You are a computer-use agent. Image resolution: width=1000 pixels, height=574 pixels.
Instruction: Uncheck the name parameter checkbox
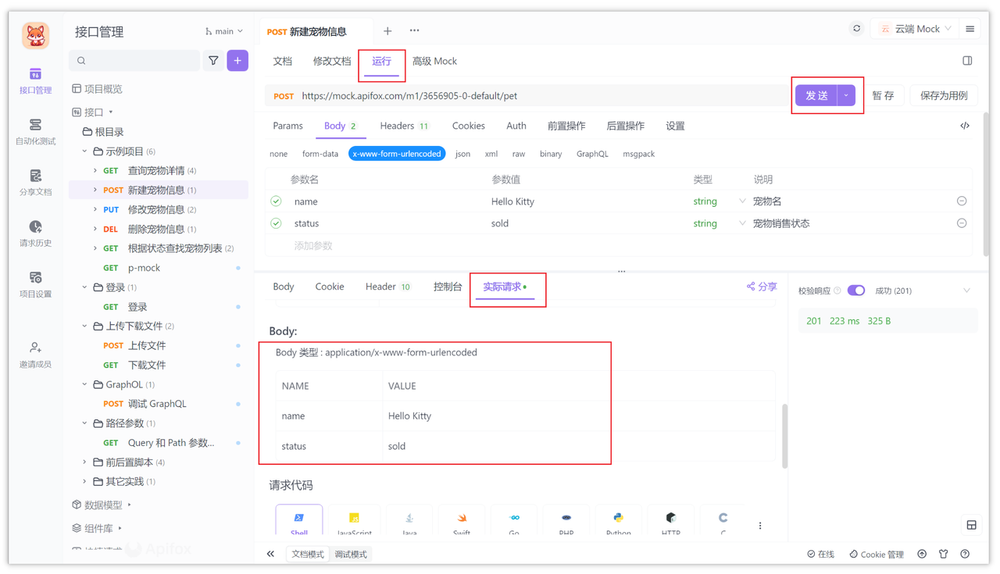(276, 202)
